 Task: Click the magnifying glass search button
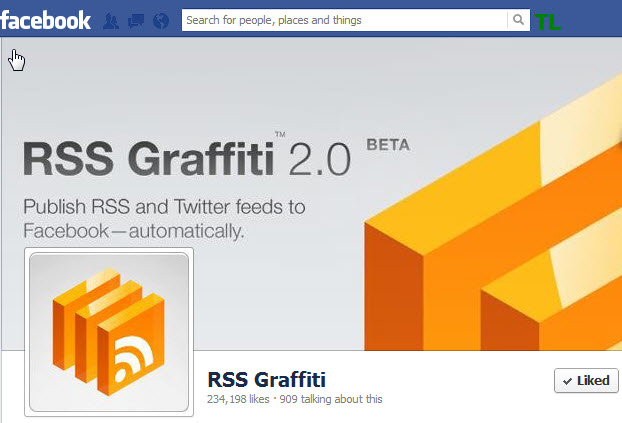(518, 20)
